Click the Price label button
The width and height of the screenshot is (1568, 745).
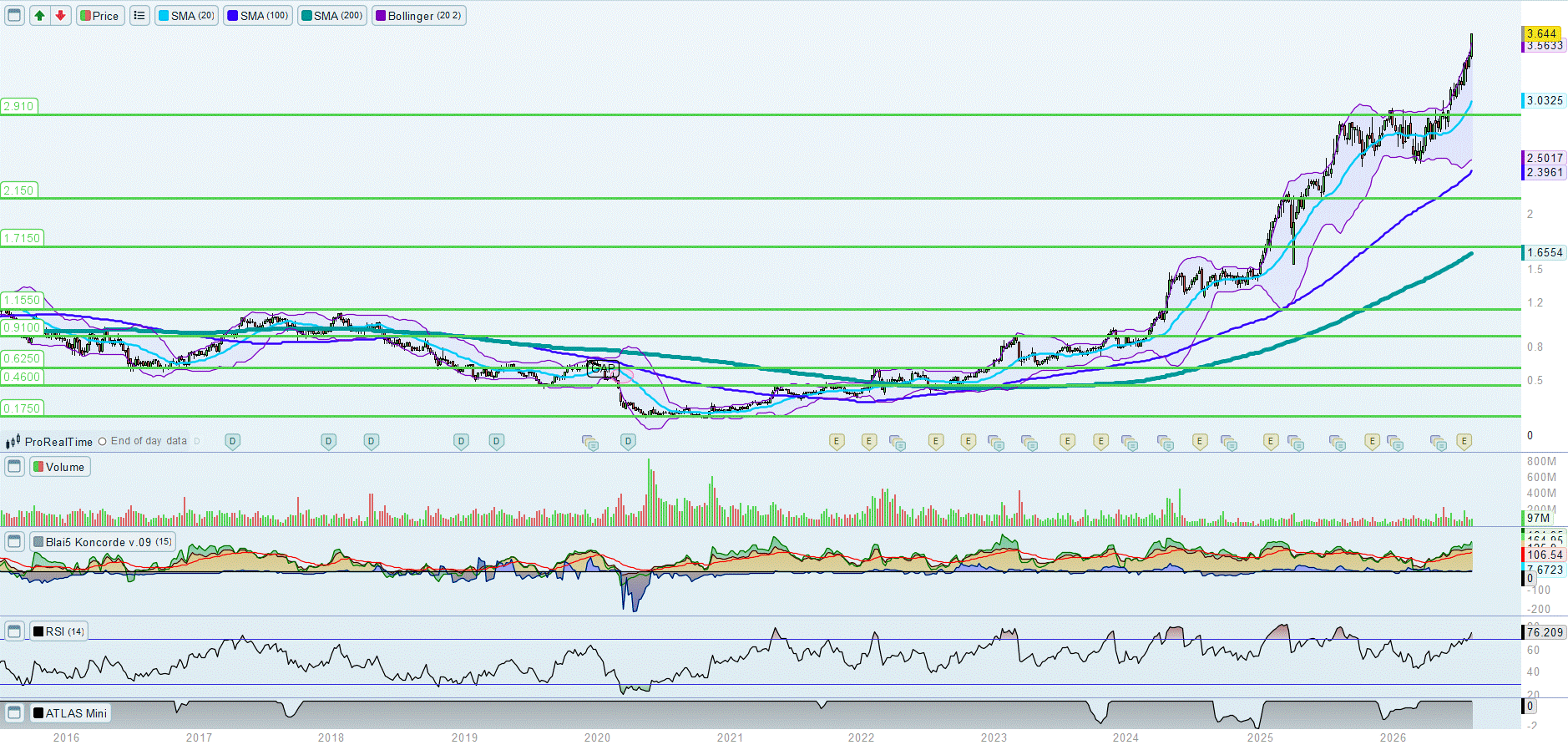click(100, 15)
